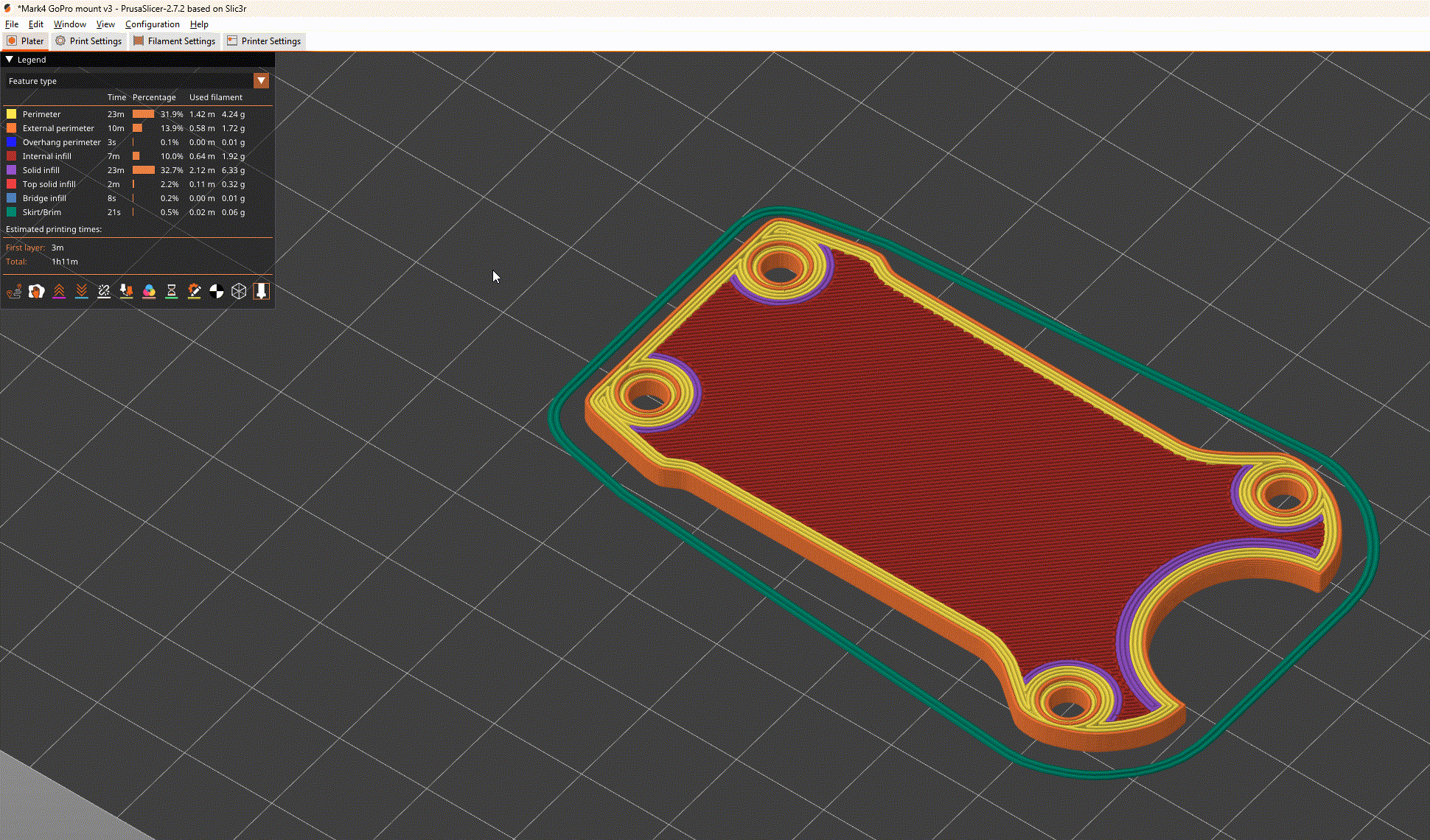Toggle Shells cube icon
The image size is (1430, 840).
(x=239, y=292)
